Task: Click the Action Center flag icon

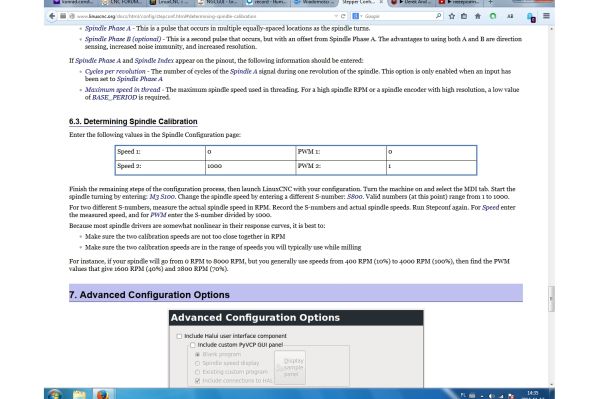Action: click(511, 396)
